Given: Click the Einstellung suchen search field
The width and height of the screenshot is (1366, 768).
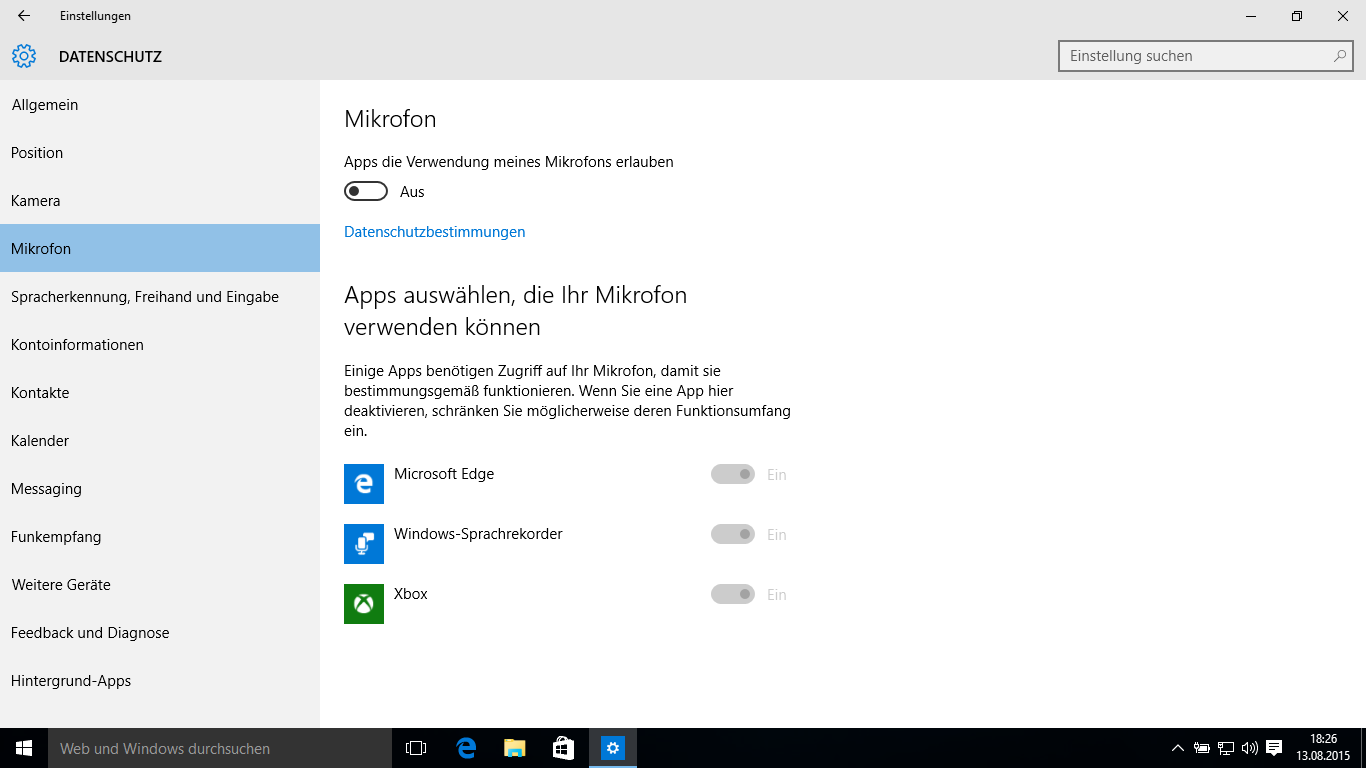Looking at the screenshot, I should 1195,56.
